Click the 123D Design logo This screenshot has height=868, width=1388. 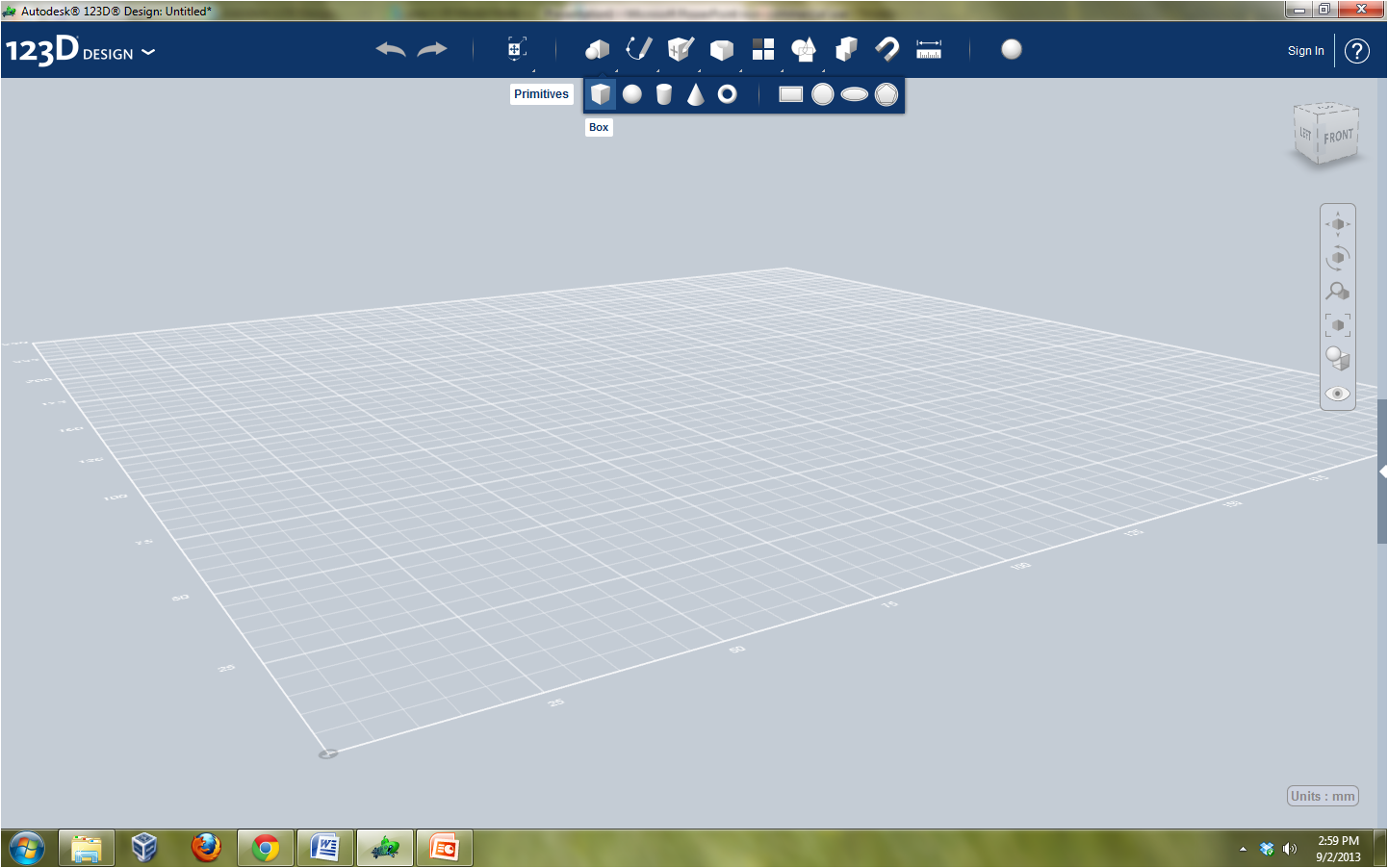tap(69, 50)
